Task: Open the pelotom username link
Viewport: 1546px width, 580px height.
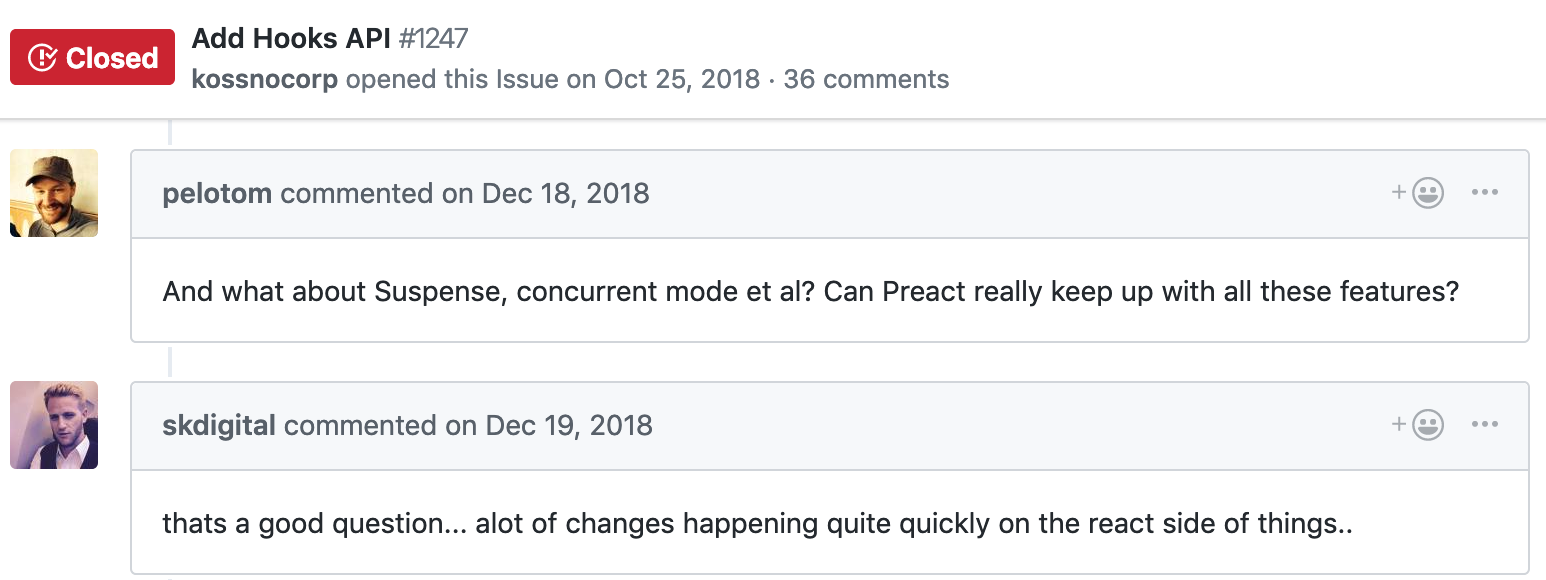Action: point(217,193)
